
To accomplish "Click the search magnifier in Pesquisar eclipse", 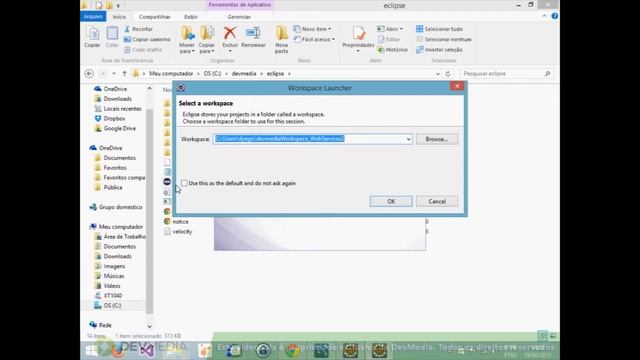I will 547,73.
